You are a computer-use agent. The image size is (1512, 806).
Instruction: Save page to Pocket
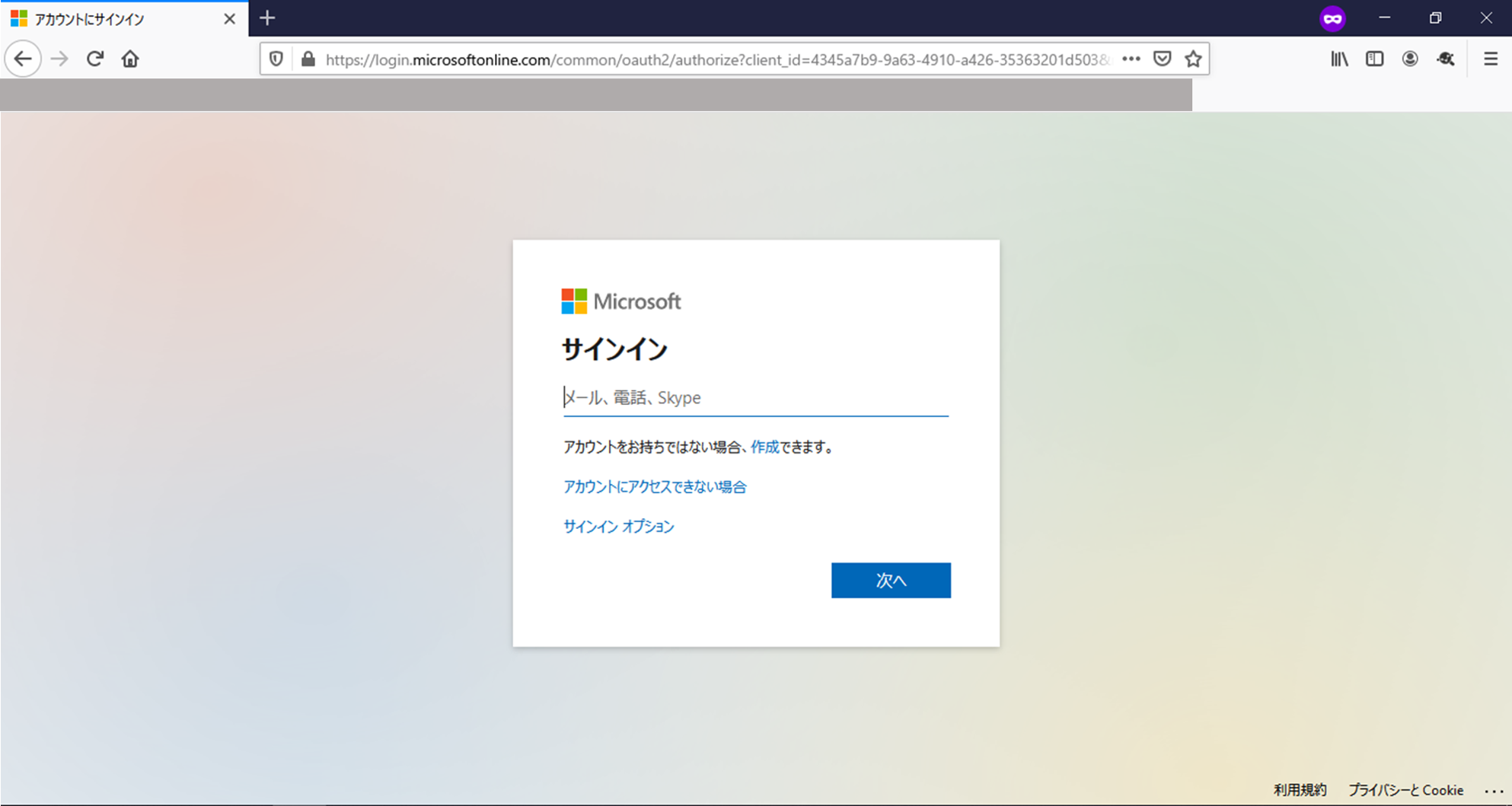point(1162,59)
